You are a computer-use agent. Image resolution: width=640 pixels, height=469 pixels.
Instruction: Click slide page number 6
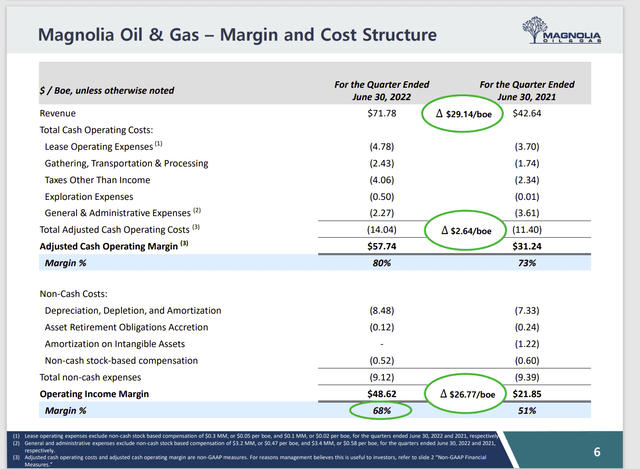(597, 452)
